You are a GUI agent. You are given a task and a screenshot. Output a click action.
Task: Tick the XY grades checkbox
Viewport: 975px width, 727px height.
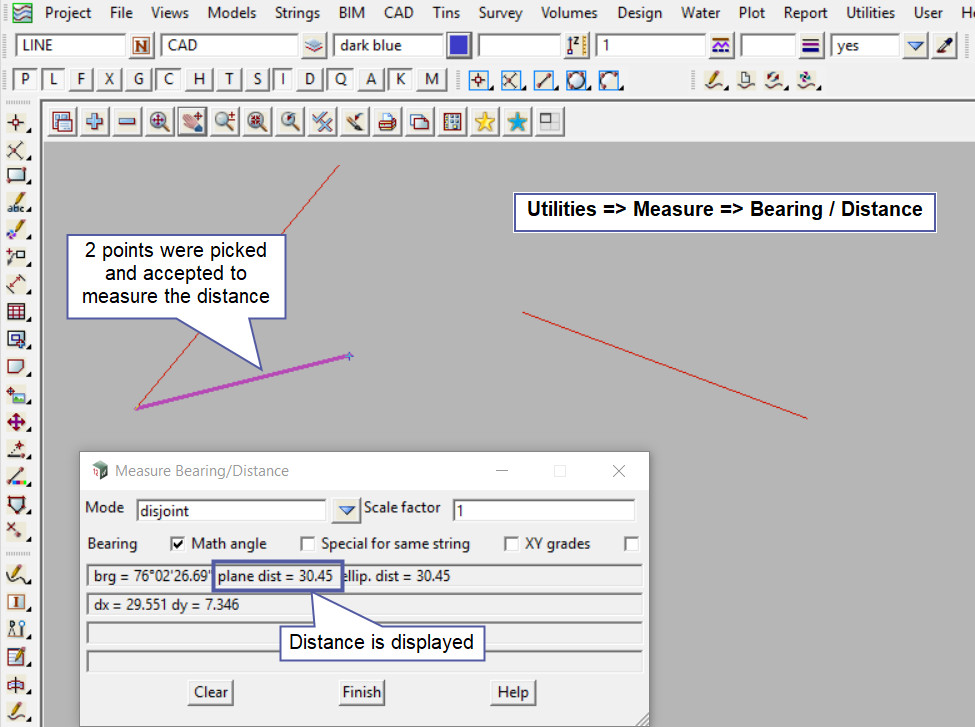click(x=511, y=544)
